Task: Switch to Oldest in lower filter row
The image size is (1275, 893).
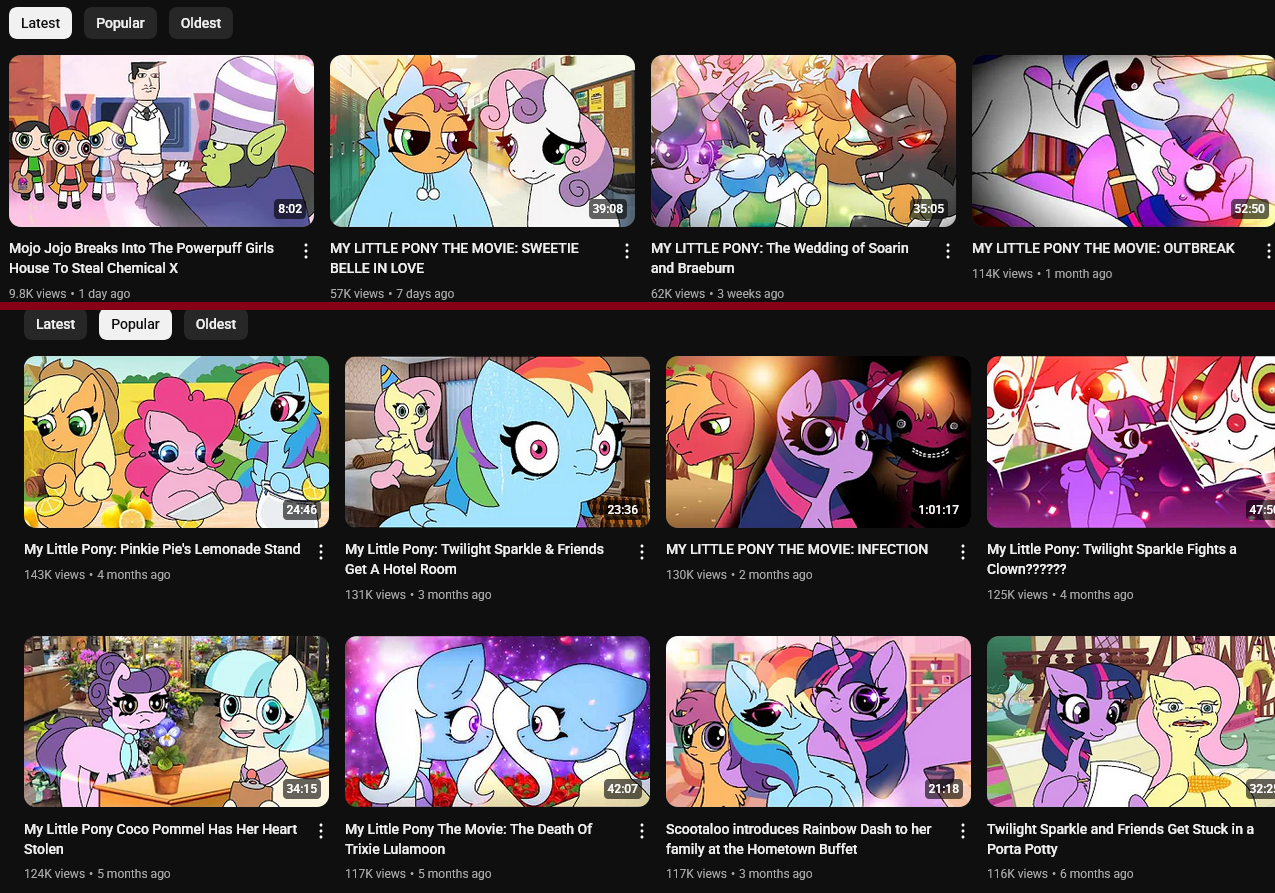Action: pyautogui.click(x=216, y=324)
